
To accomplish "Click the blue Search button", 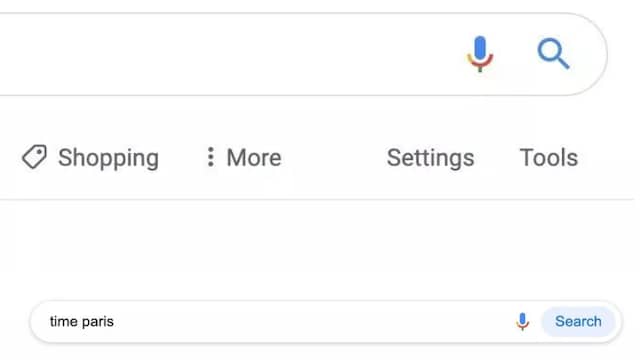I will [x=578, y=322].
